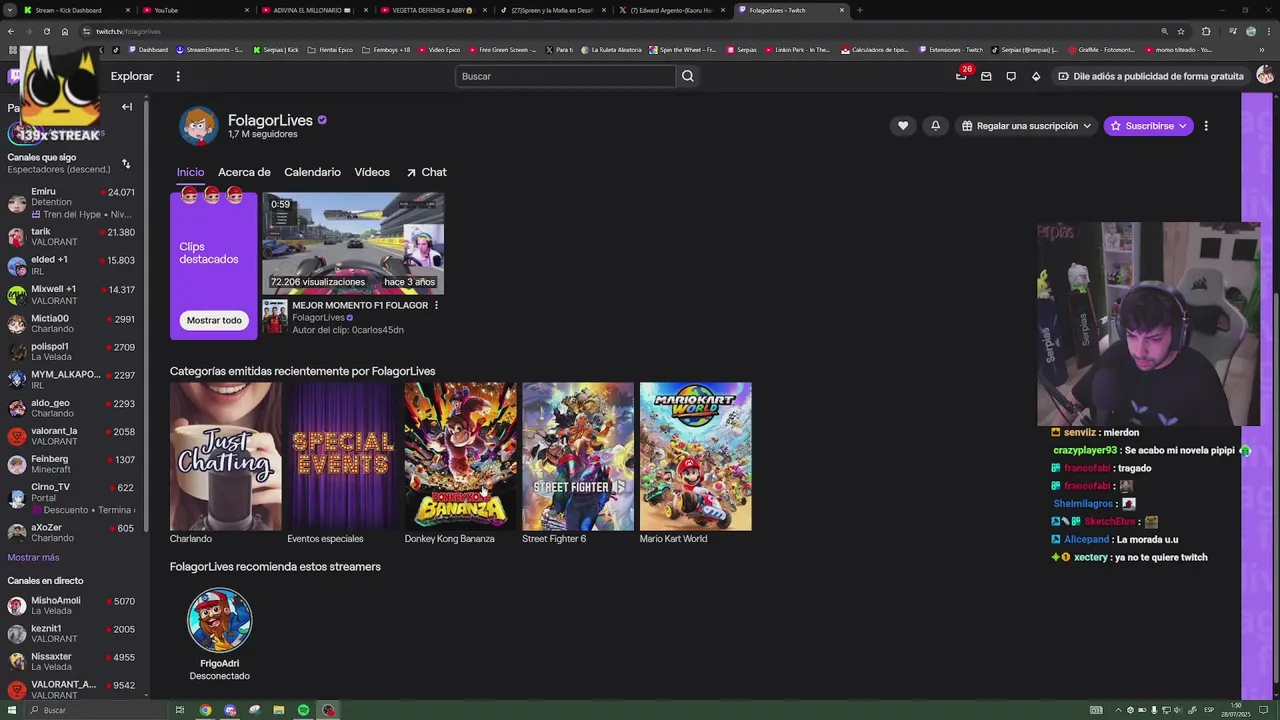Open keznit1 live channel in sidebar
Viewport: 1280px width, 720px height.
pos(72,634)
